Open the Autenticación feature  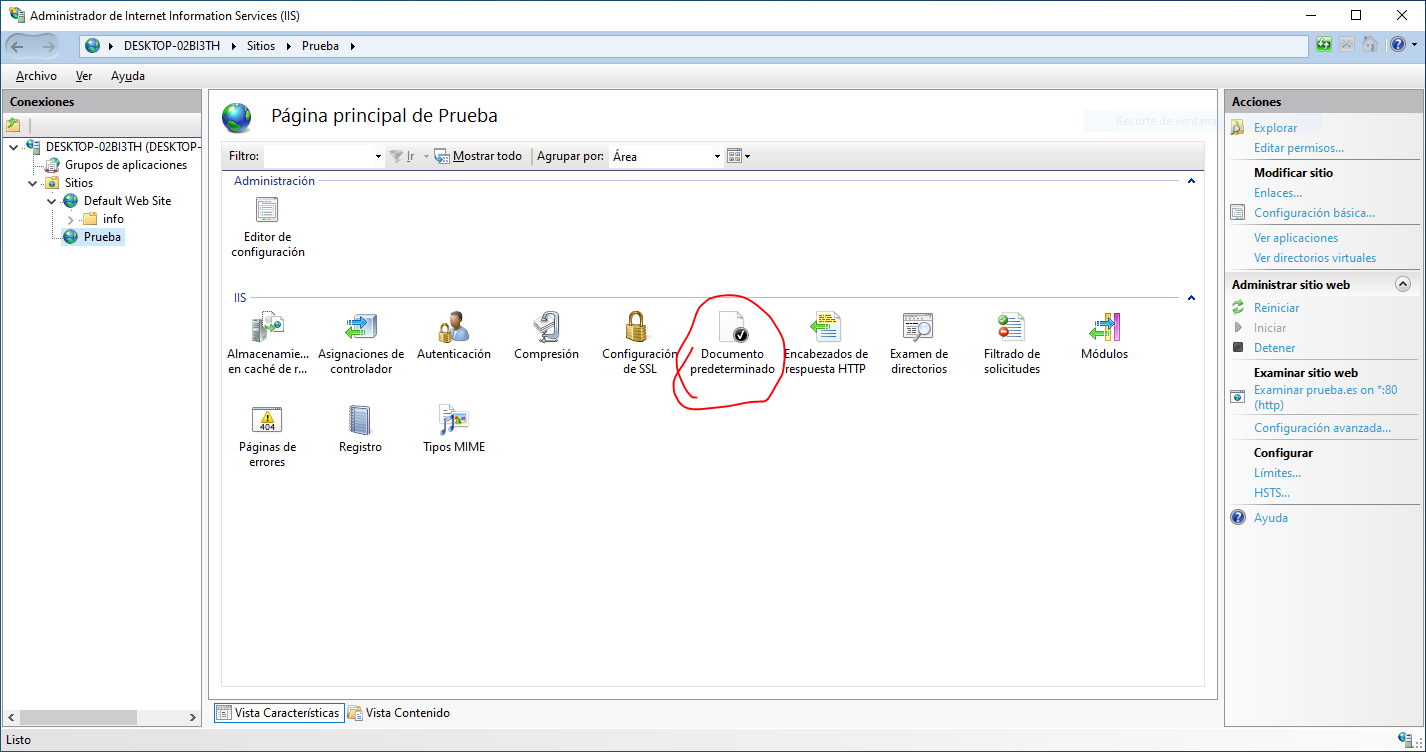tap(454, 336)
